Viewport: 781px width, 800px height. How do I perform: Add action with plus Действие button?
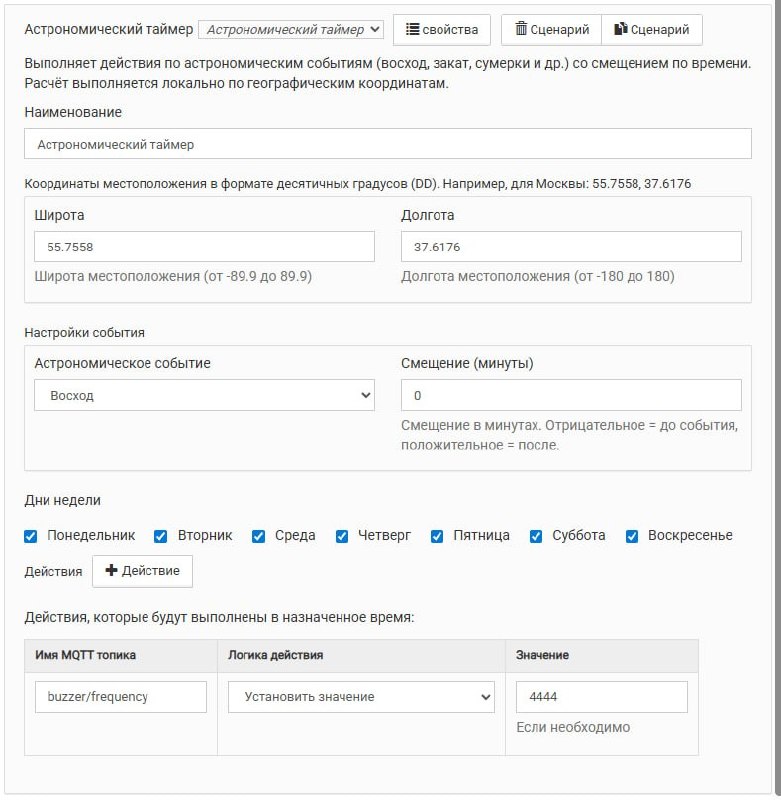pos(142,571)
